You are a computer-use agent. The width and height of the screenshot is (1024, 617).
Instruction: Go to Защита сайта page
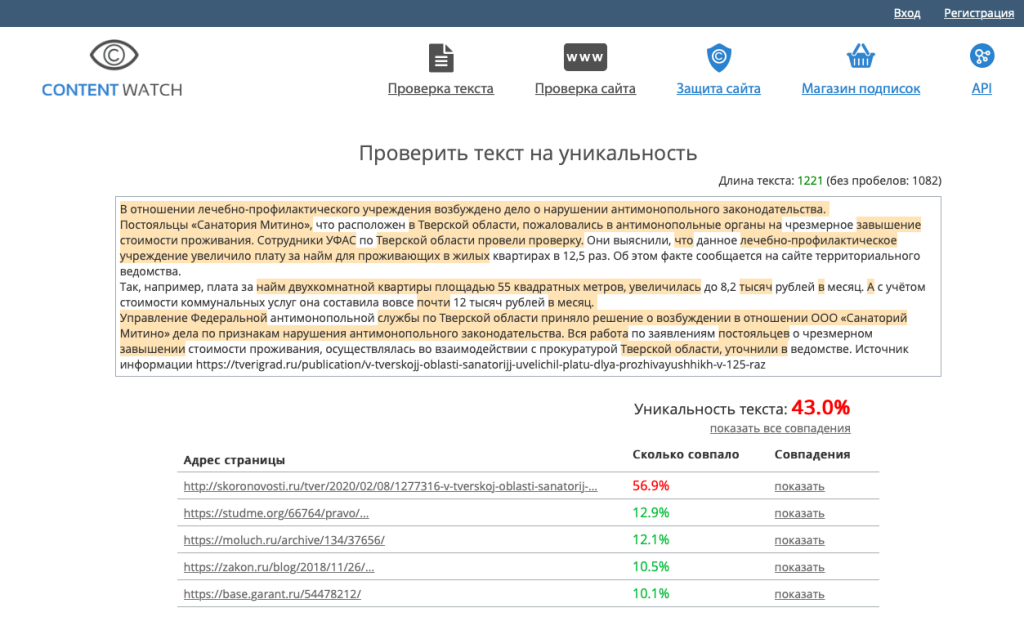coord(718,89)
